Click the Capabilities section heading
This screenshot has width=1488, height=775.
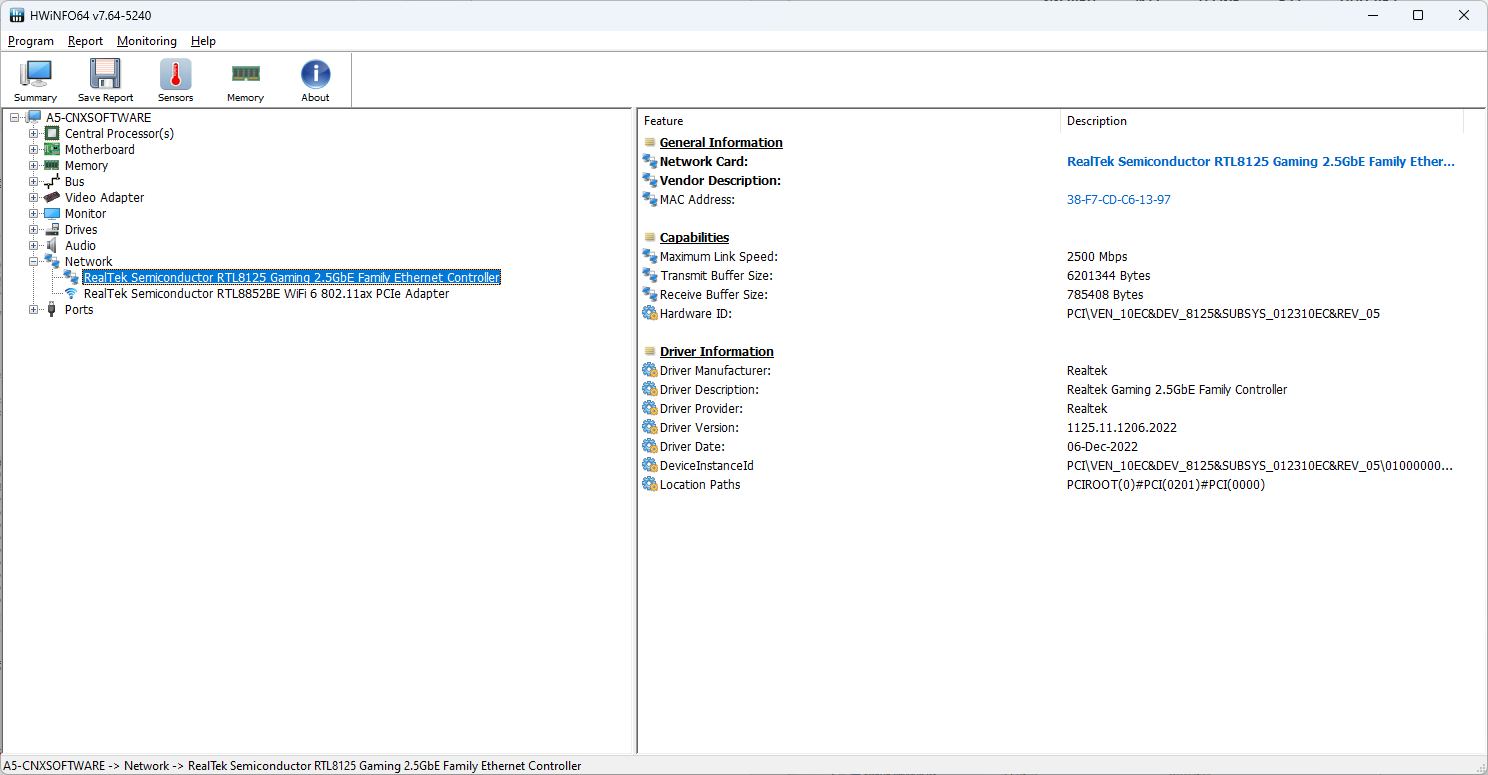click(x=694, y=237)
